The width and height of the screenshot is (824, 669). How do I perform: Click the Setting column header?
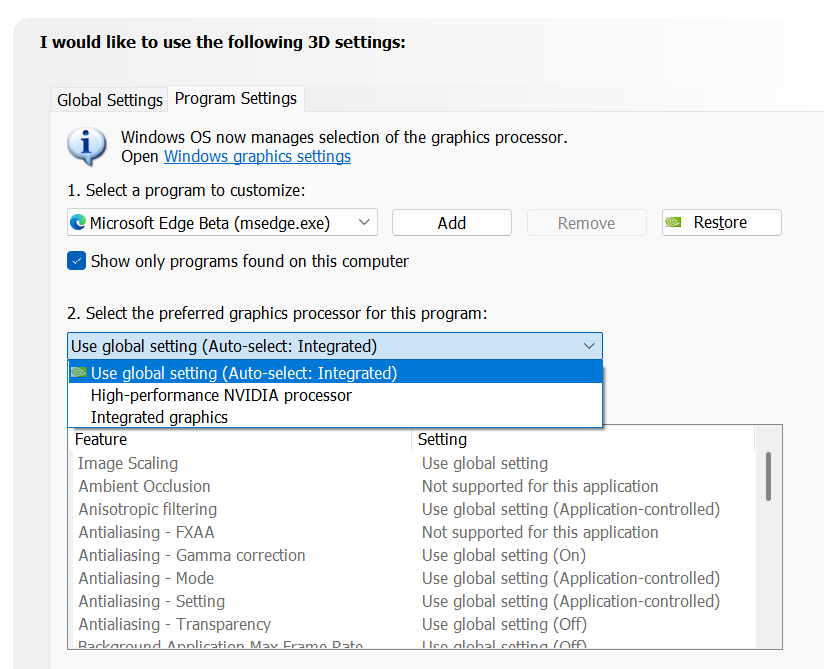click(583, 439)
